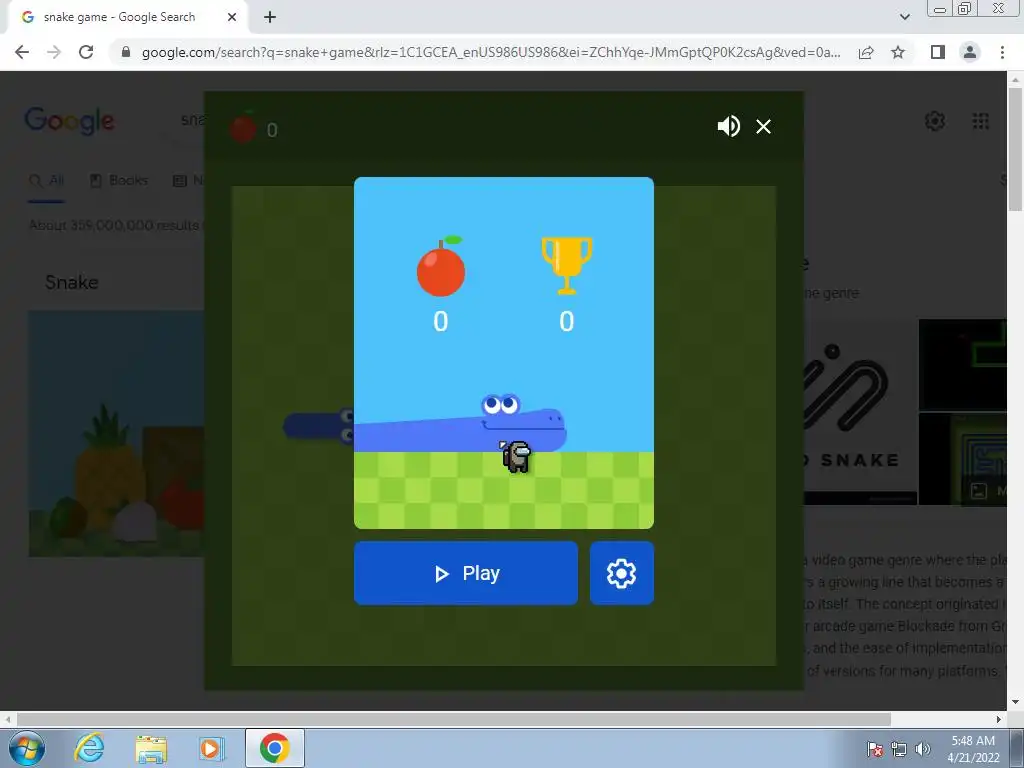Open Windows Start menu
Viewport: 1024px width, 768px height.
tap(26, 748)
